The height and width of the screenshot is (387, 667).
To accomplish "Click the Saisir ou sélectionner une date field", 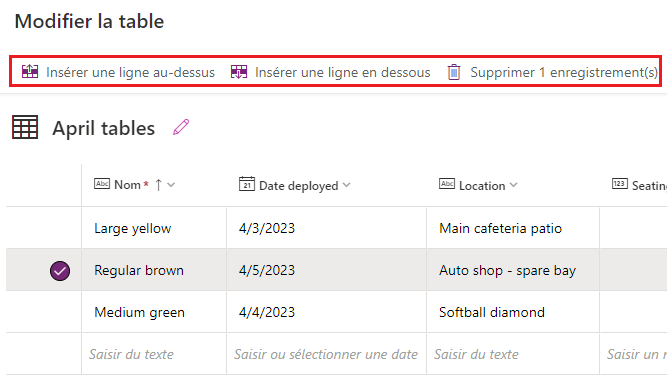I will 326,354.
